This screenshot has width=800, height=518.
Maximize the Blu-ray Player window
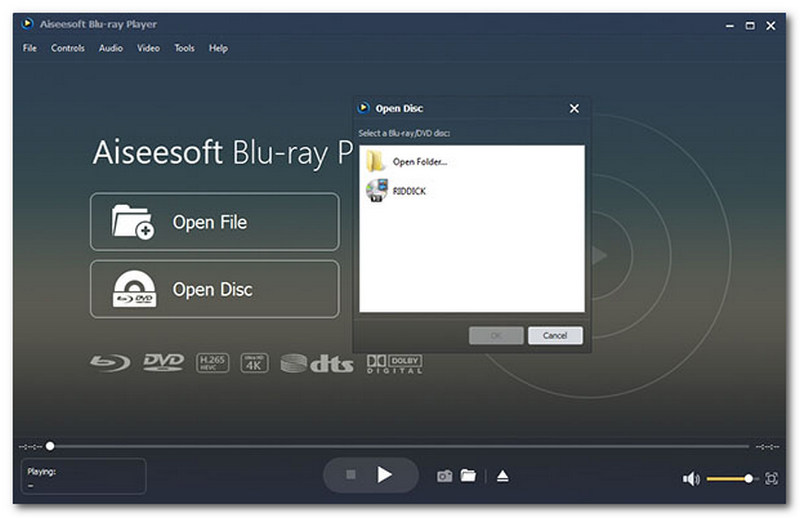[750, 25]
